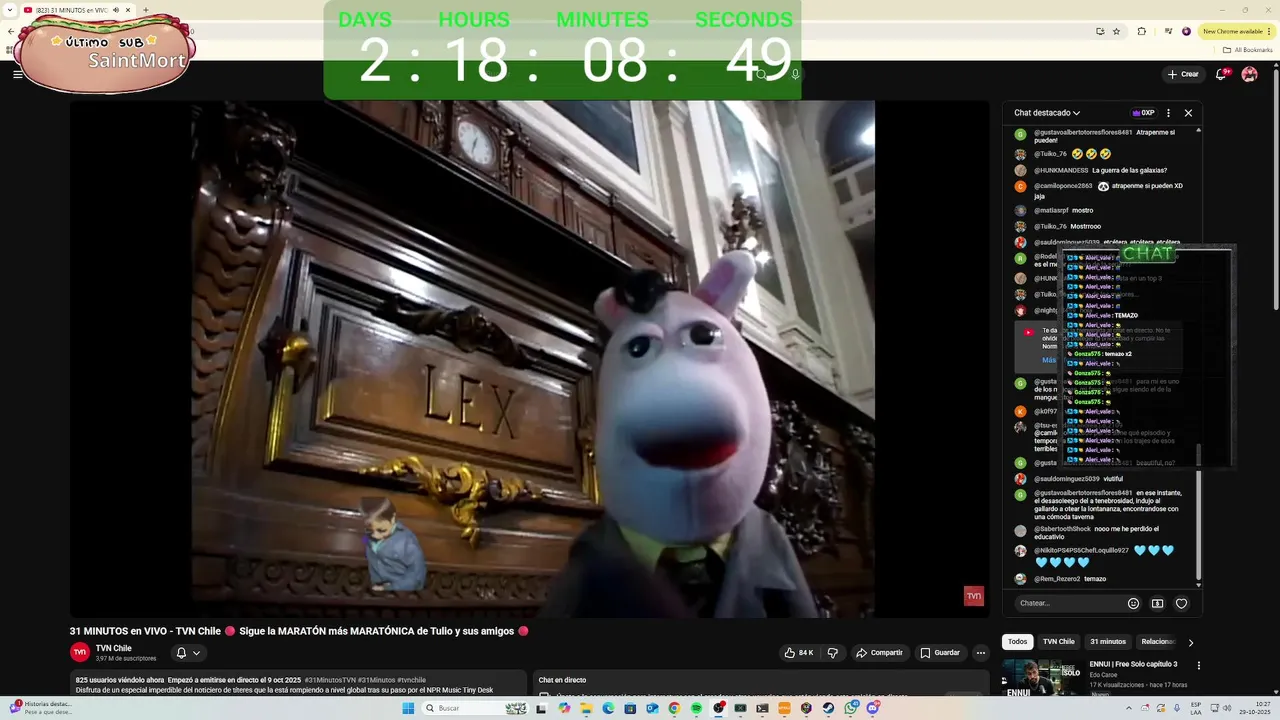
Task: Open Chrome media controls icon
Action: pos(1167,31)
